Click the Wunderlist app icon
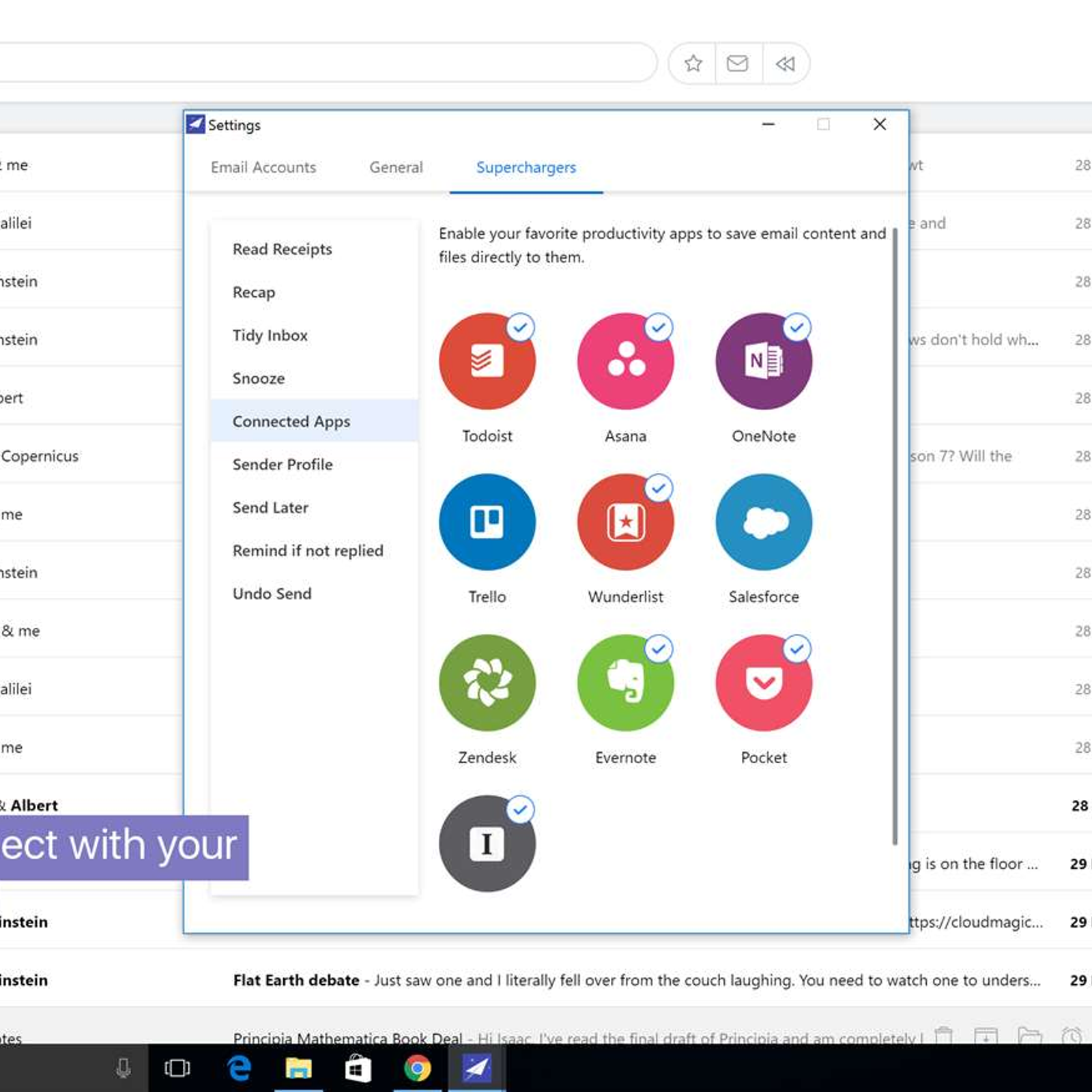Viewport: 1092px width, 1092px height. (625, 522)
